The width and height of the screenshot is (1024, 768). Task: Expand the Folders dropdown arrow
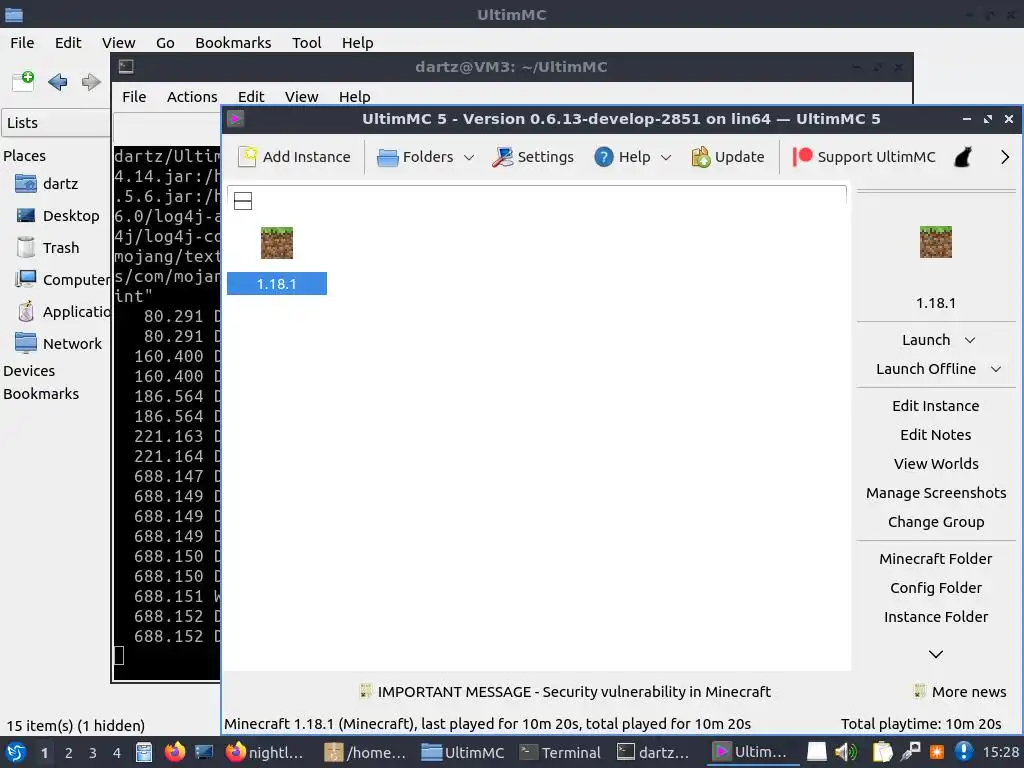pos(469,157)
